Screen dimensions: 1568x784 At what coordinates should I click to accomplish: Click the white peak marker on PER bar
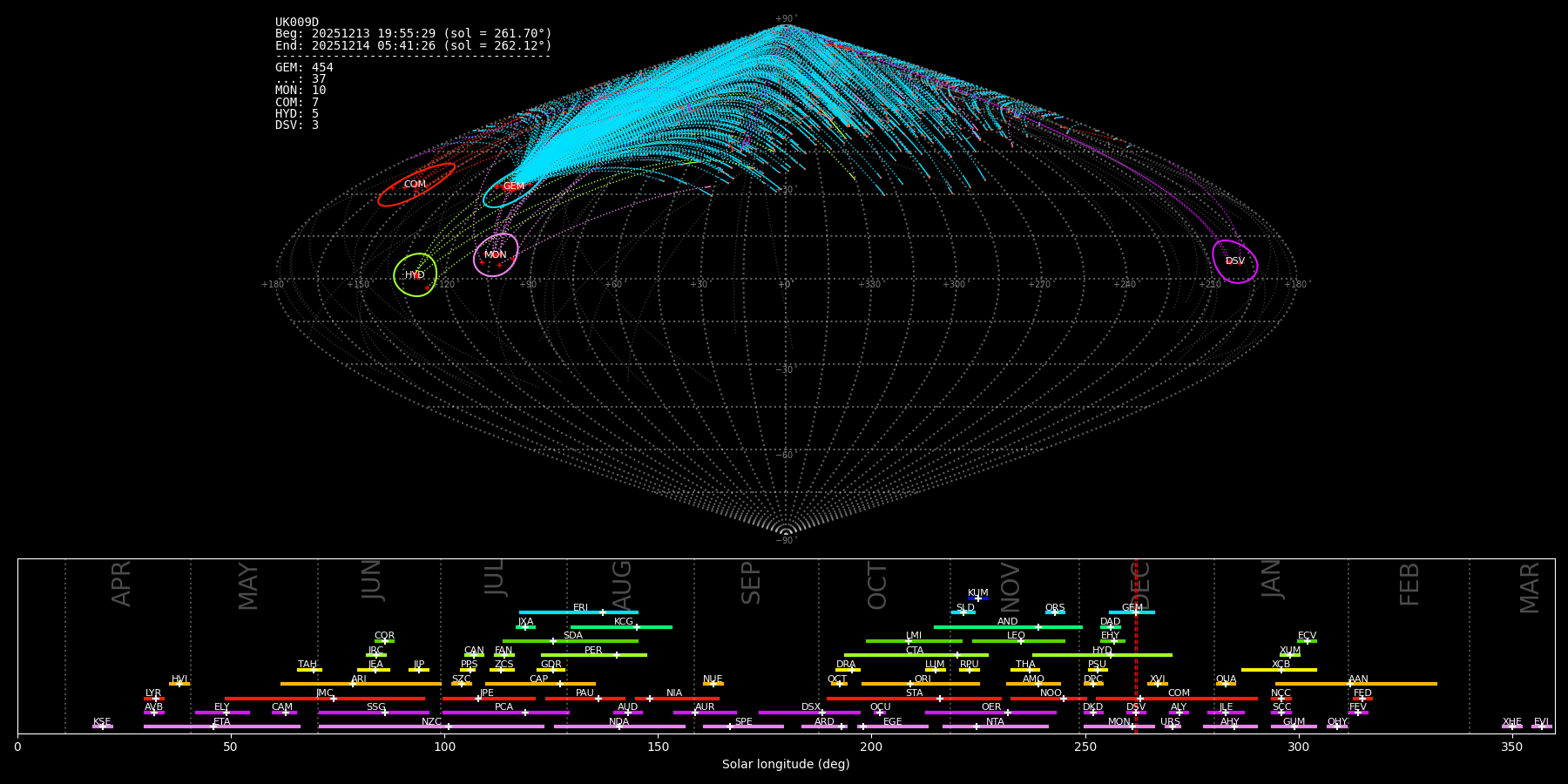coord(617,655)
